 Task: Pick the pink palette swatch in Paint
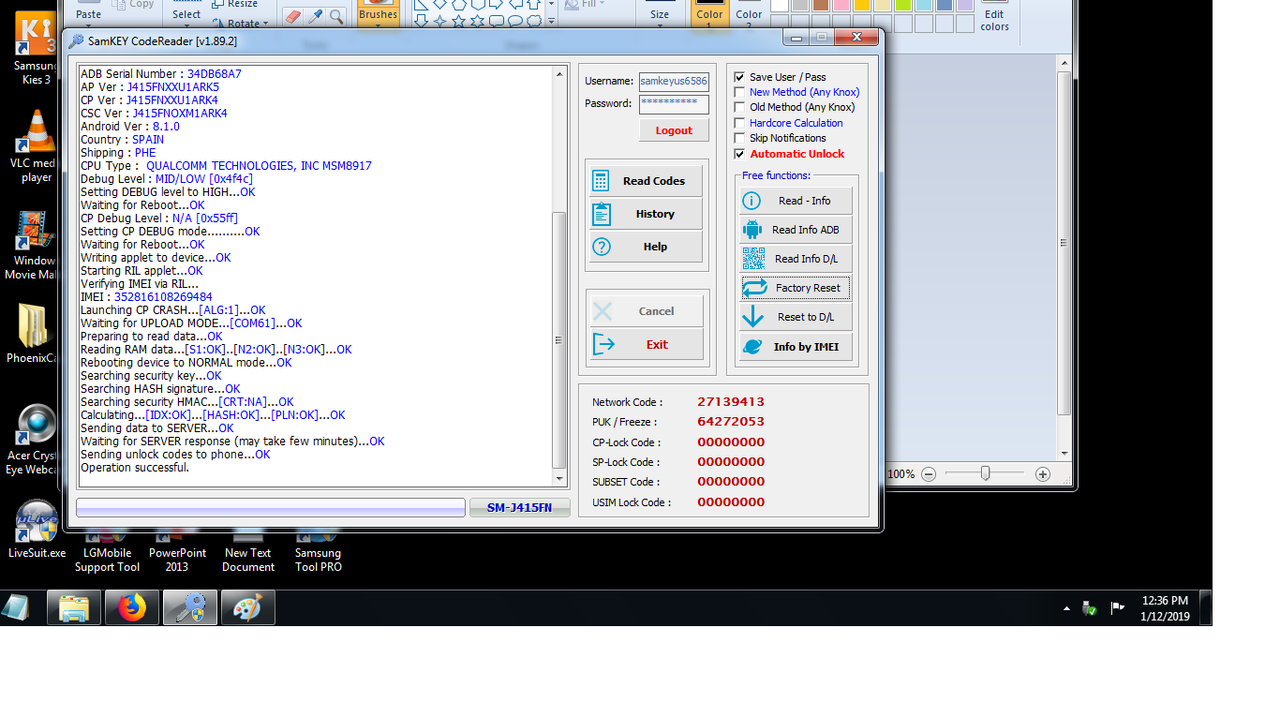(841, 5)
